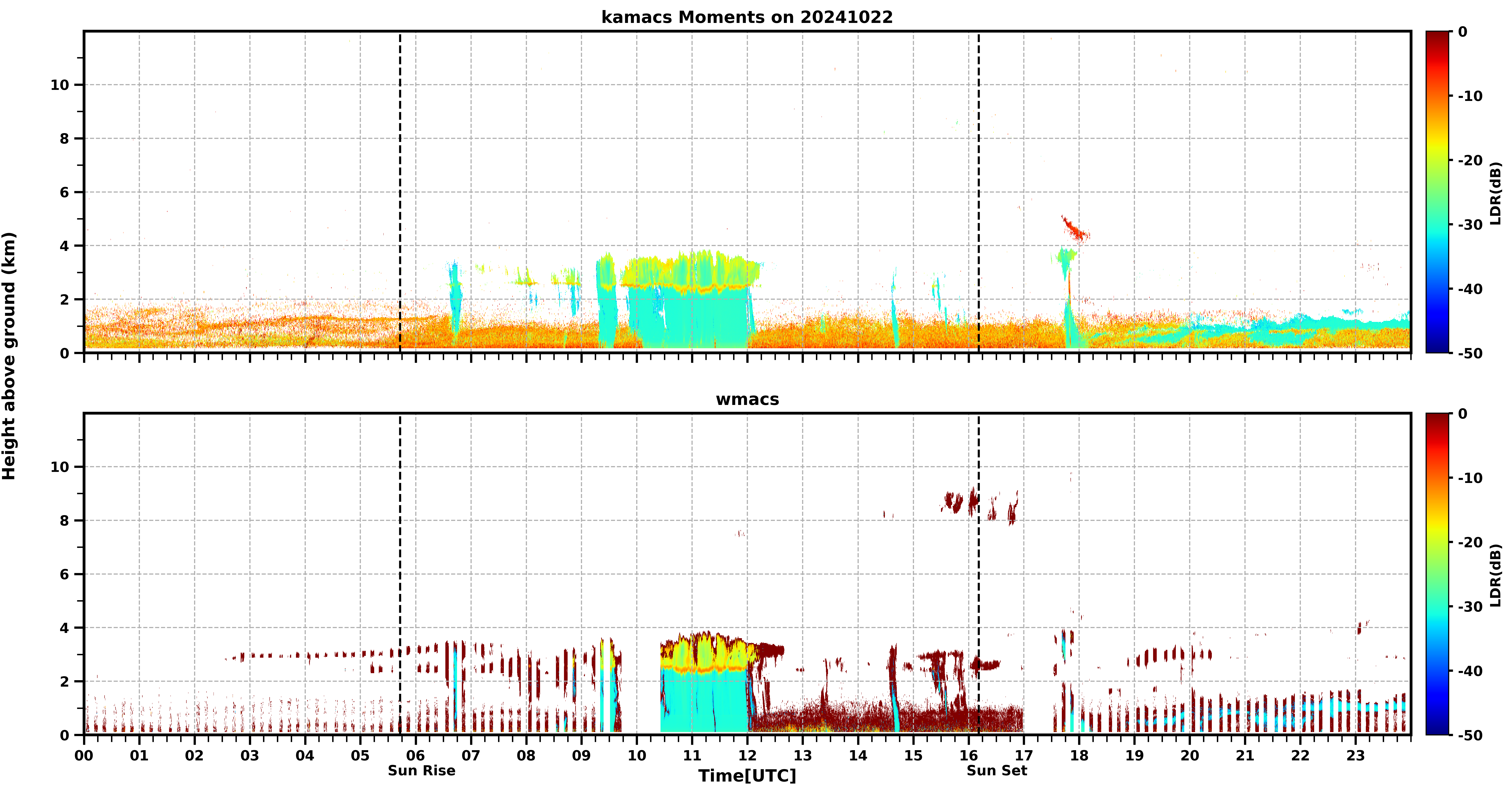
Task: Click the sunset dashed line in kamacs plot
Action: point(978,192)
